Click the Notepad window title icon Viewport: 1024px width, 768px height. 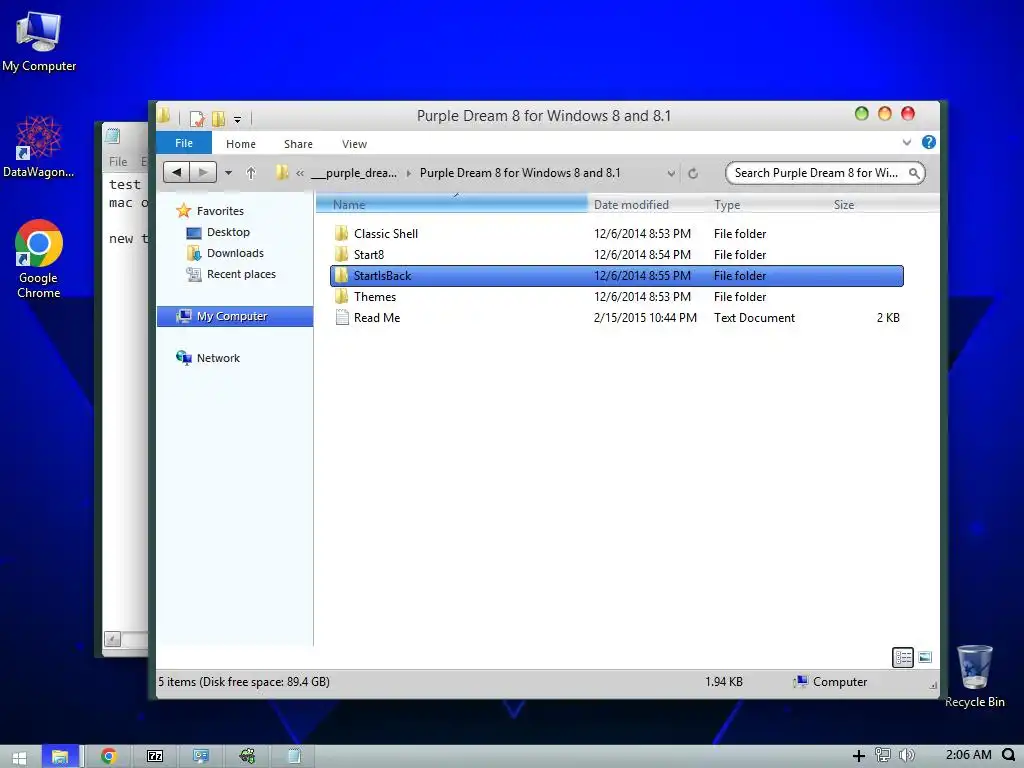113,135
